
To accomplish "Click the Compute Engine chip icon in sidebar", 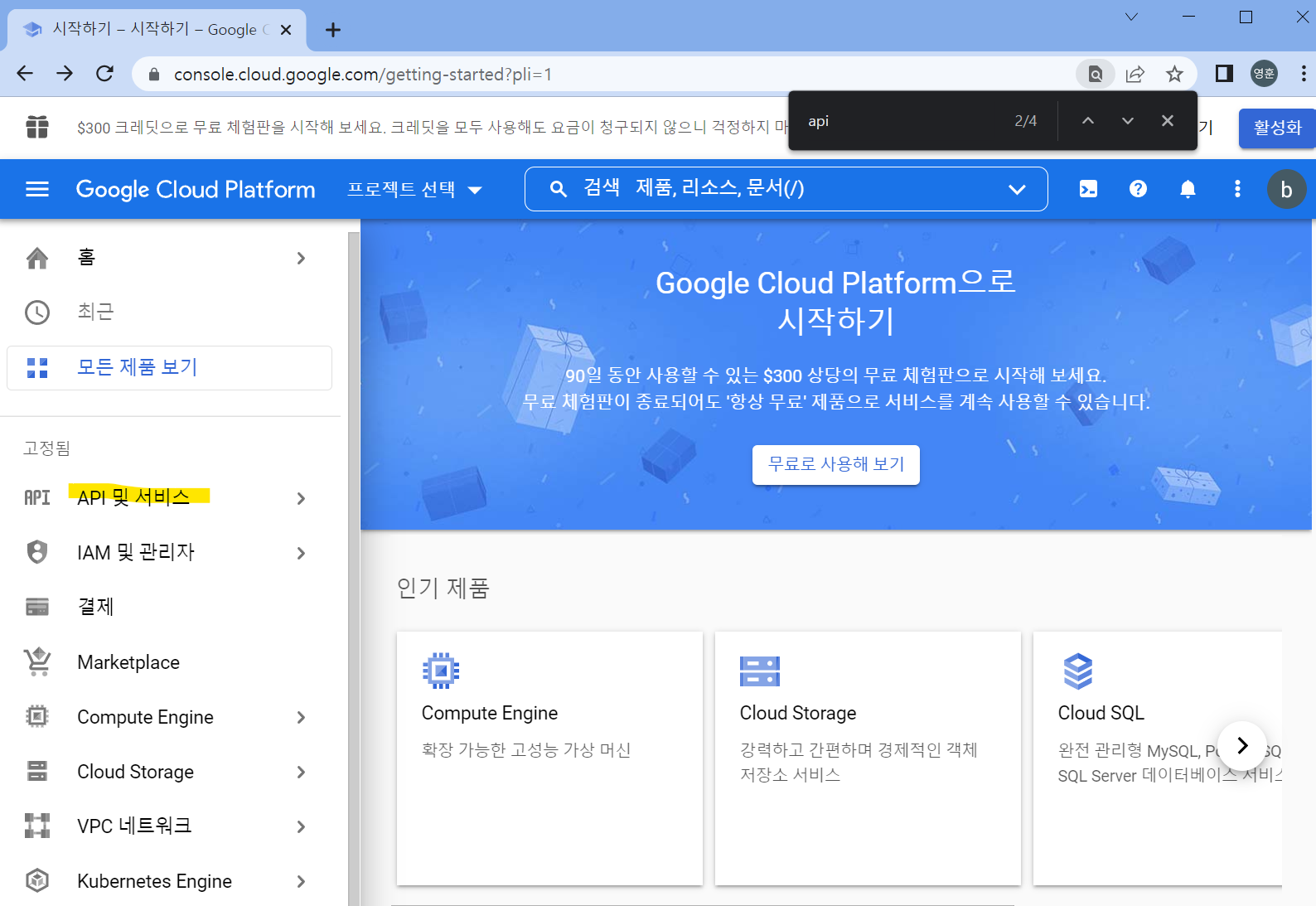I will coord(37,716).
